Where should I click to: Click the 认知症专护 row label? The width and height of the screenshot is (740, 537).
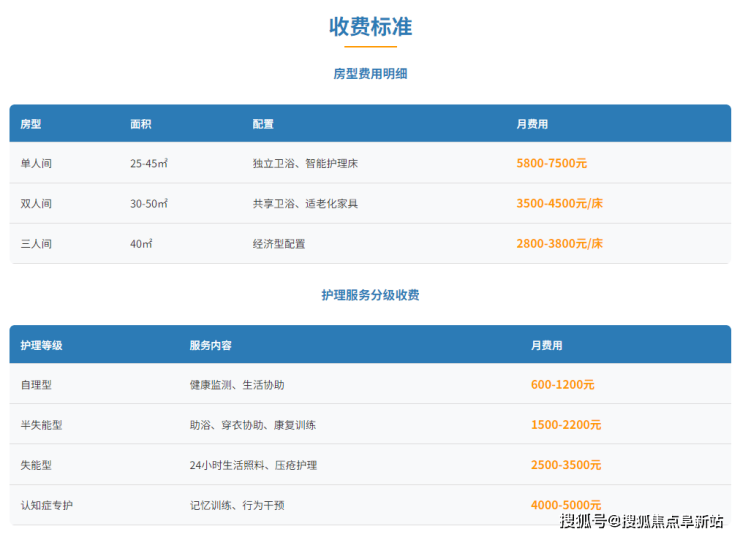click(47, 505)
